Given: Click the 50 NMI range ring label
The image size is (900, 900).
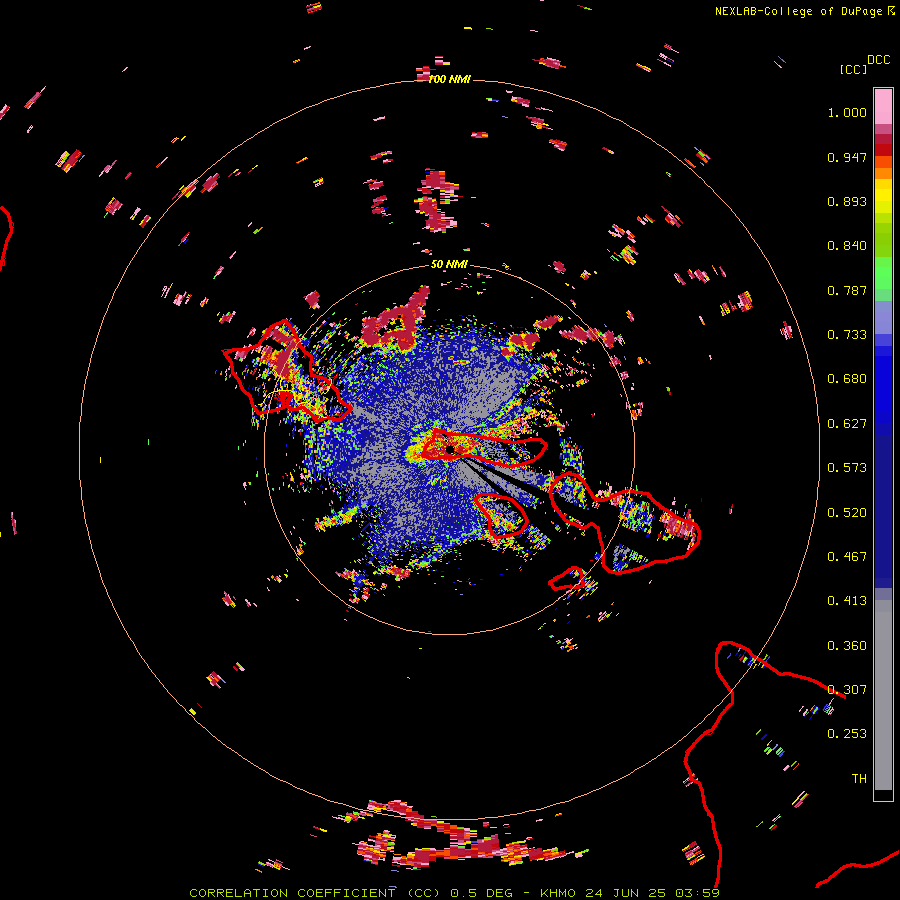Looking at the screenshot, I should pos(449,265).
